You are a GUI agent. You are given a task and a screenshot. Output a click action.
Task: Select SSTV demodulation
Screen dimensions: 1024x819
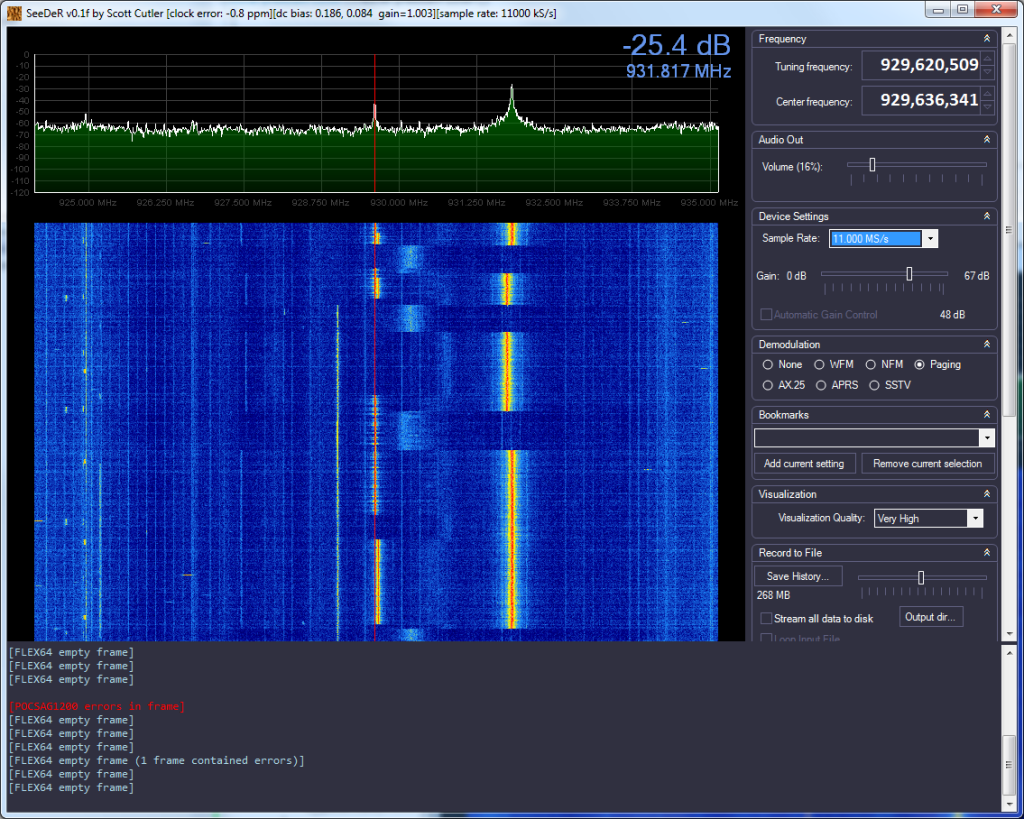(x=874, y=385)
